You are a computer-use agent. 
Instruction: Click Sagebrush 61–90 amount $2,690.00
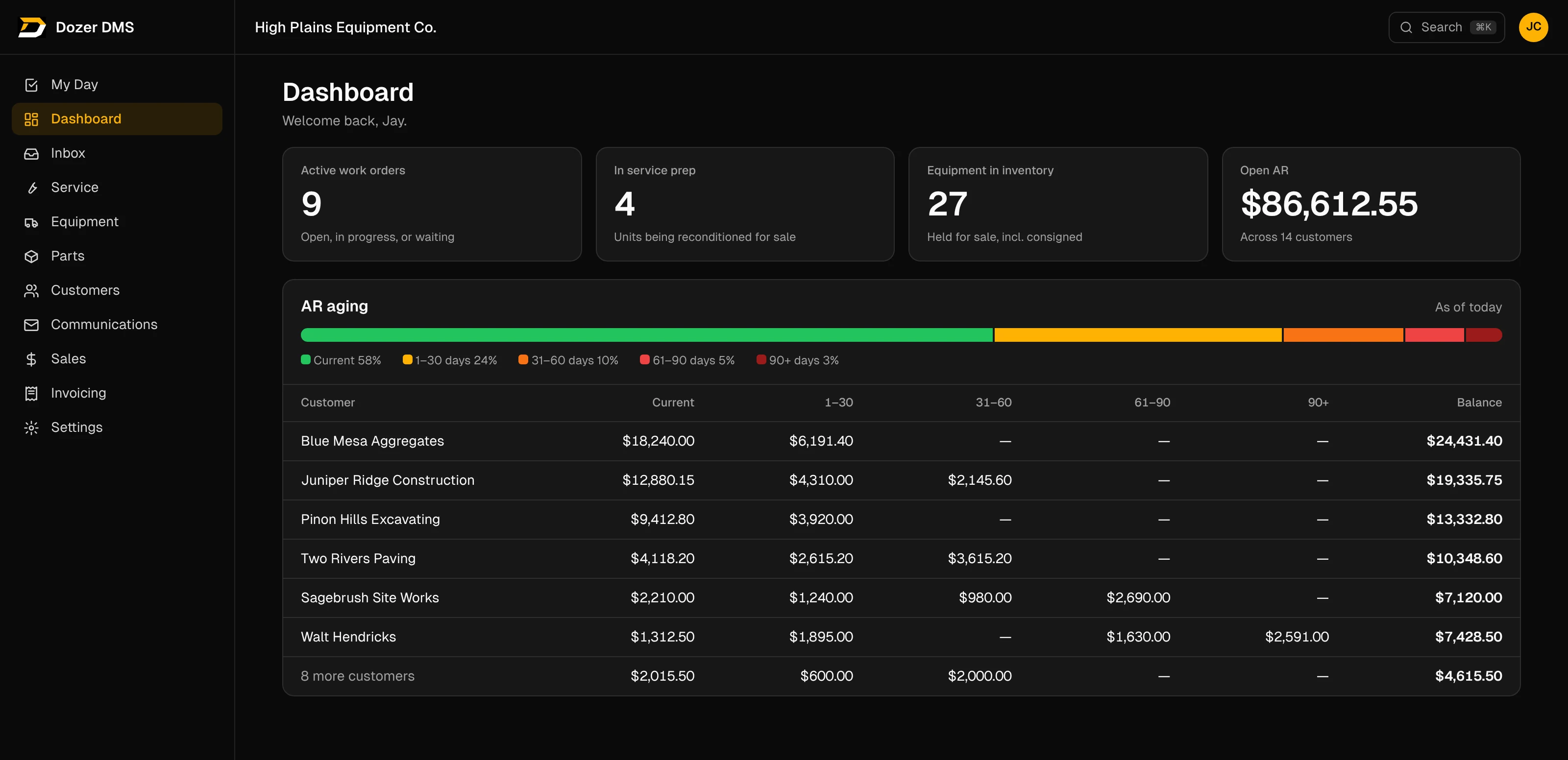click(x=1138, y=597)
